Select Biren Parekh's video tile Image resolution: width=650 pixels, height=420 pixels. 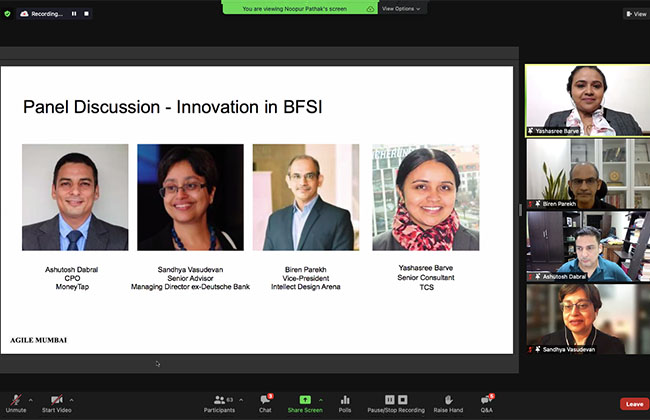click(588, 174)
